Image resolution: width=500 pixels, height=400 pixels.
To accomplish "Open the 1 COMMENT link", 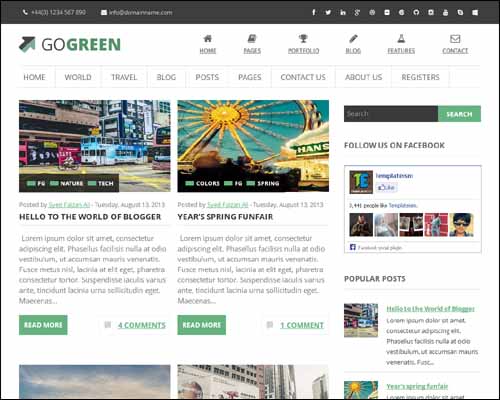I will tap(302, 325).
